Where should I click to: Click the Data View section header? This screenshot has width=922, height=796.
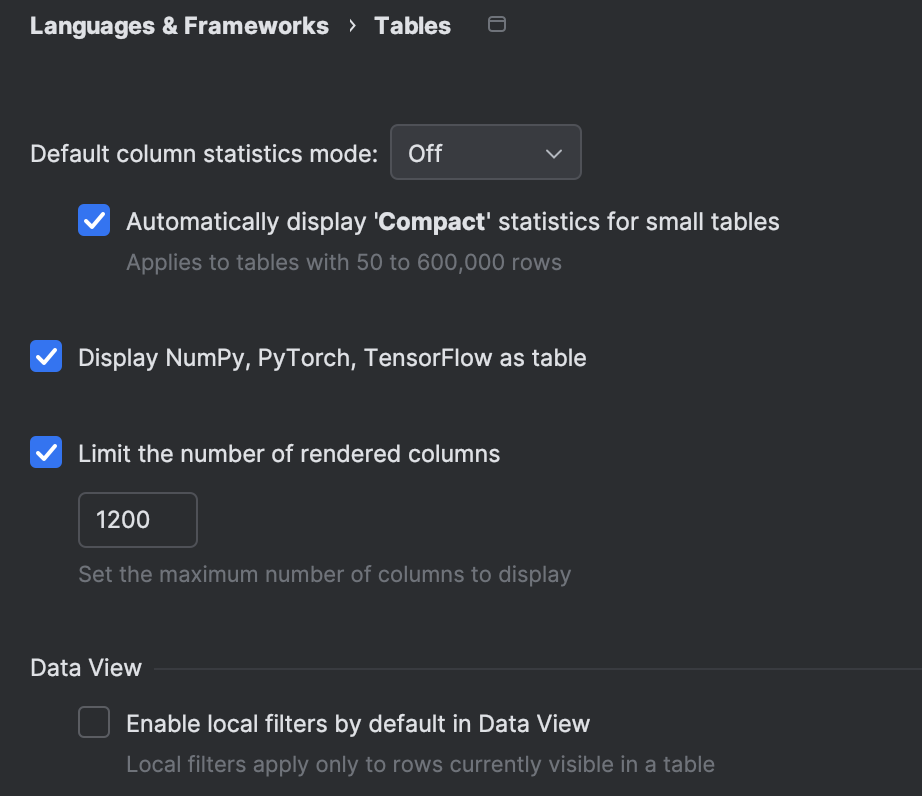tap(85, 667)
